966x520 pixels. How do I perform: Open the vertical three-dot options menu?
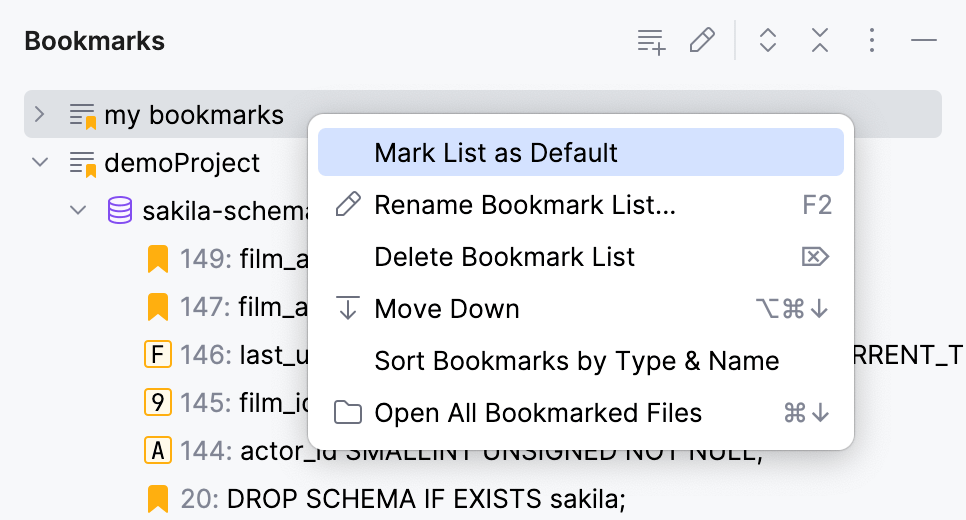point(872,41)
